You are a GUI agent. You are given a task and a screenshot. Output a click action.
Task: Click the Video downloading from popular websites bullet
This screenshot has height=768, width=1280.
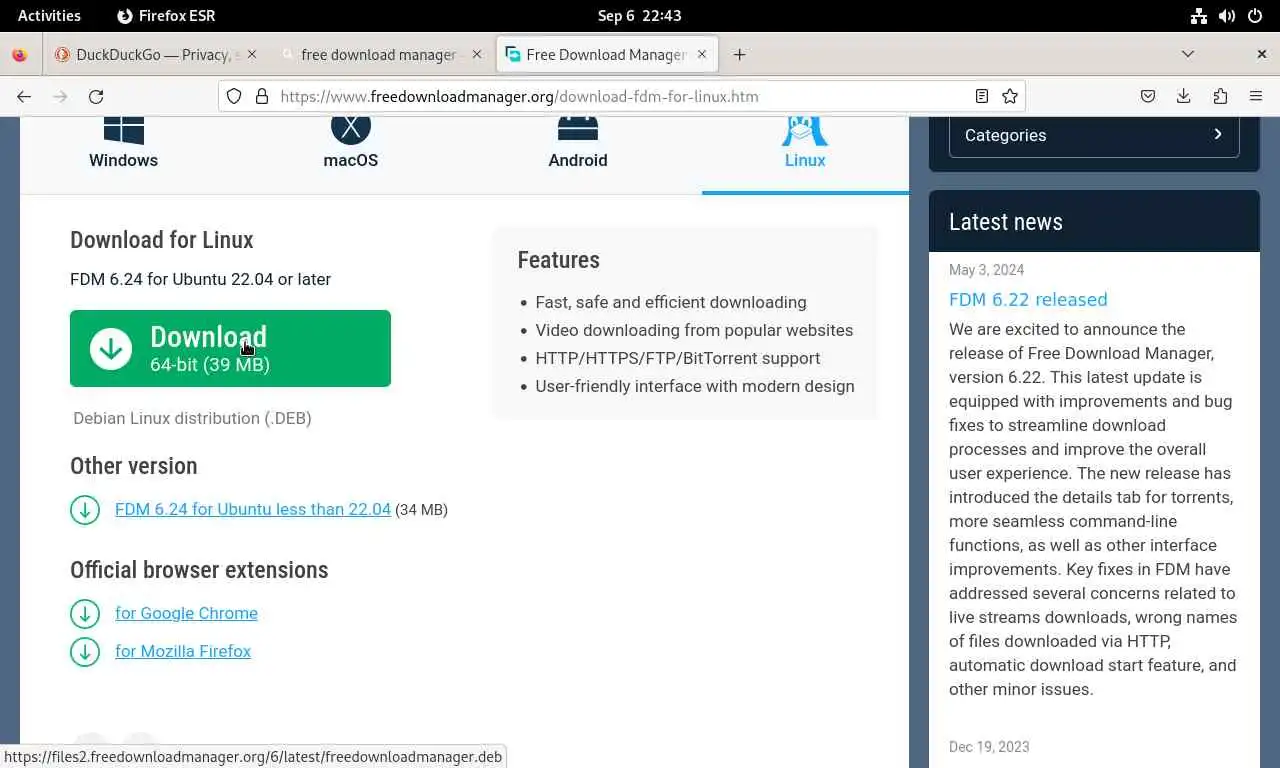pyautogui.click(x=694, y=330)
